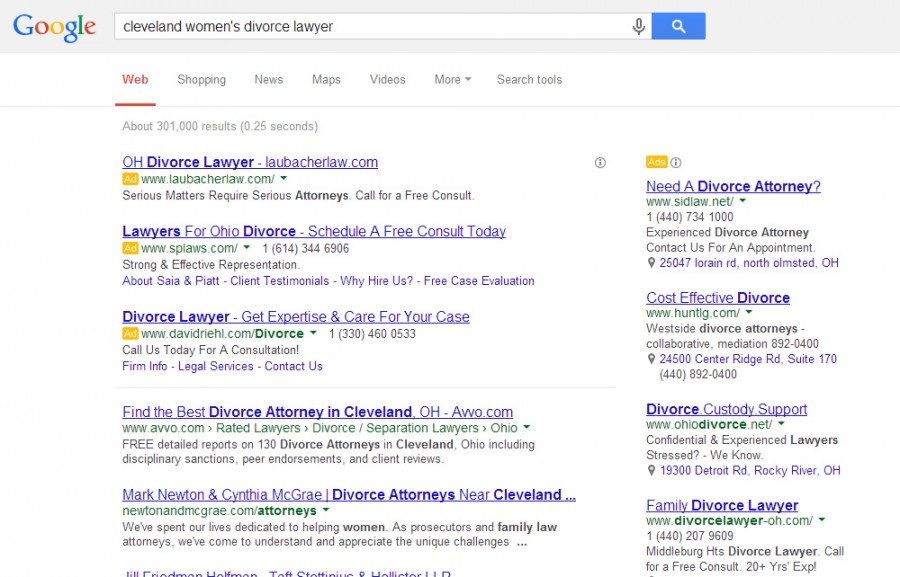Switch to the News tab
The height and width of the screenshot is (577, 900).
pyautogui.click(x=269, y=80)
